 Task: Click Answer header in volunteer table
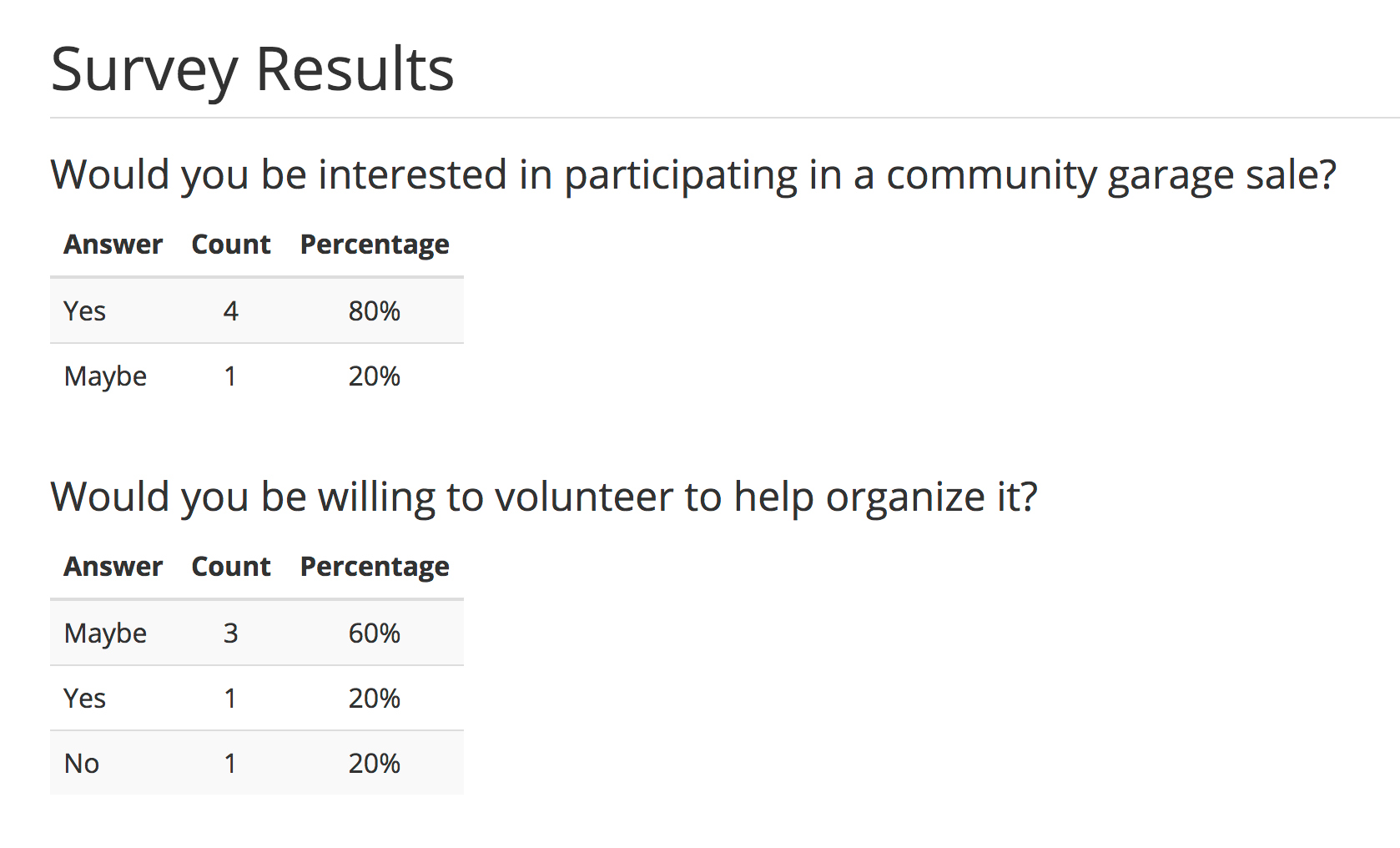[x=113, y=567]
